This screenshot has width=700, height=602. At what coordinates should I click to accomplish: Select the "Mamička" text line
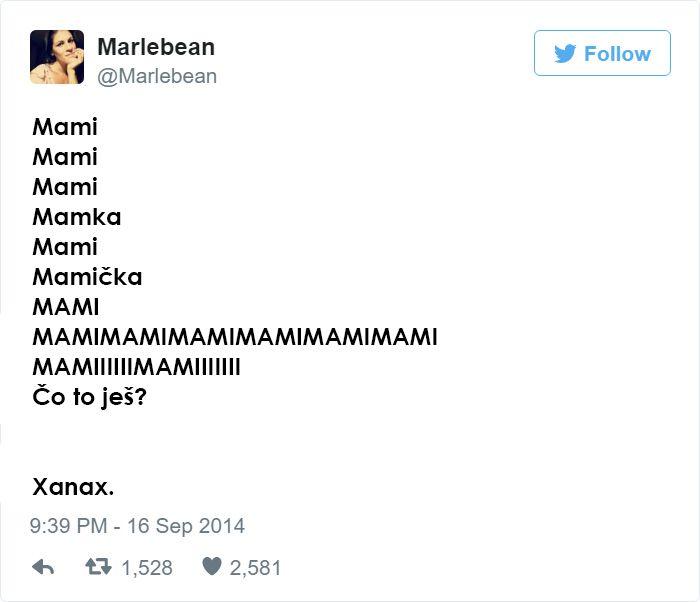(87, 277)
